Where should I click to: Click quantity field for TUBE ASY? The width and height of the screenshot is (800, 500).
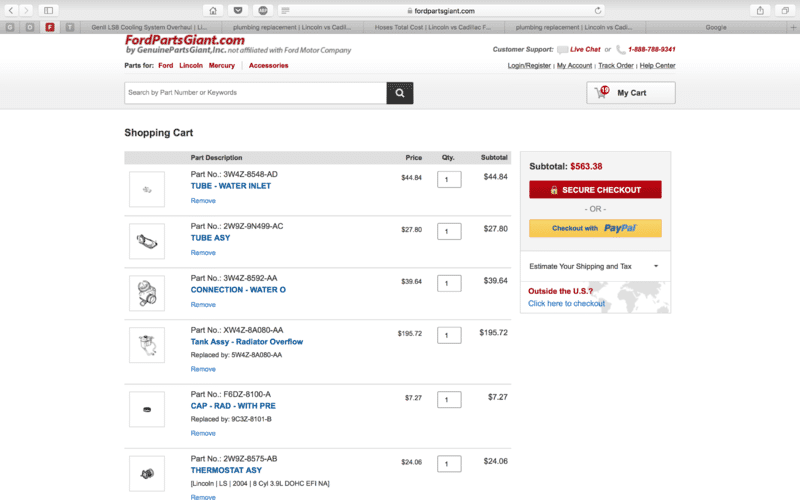pos(449,231)
